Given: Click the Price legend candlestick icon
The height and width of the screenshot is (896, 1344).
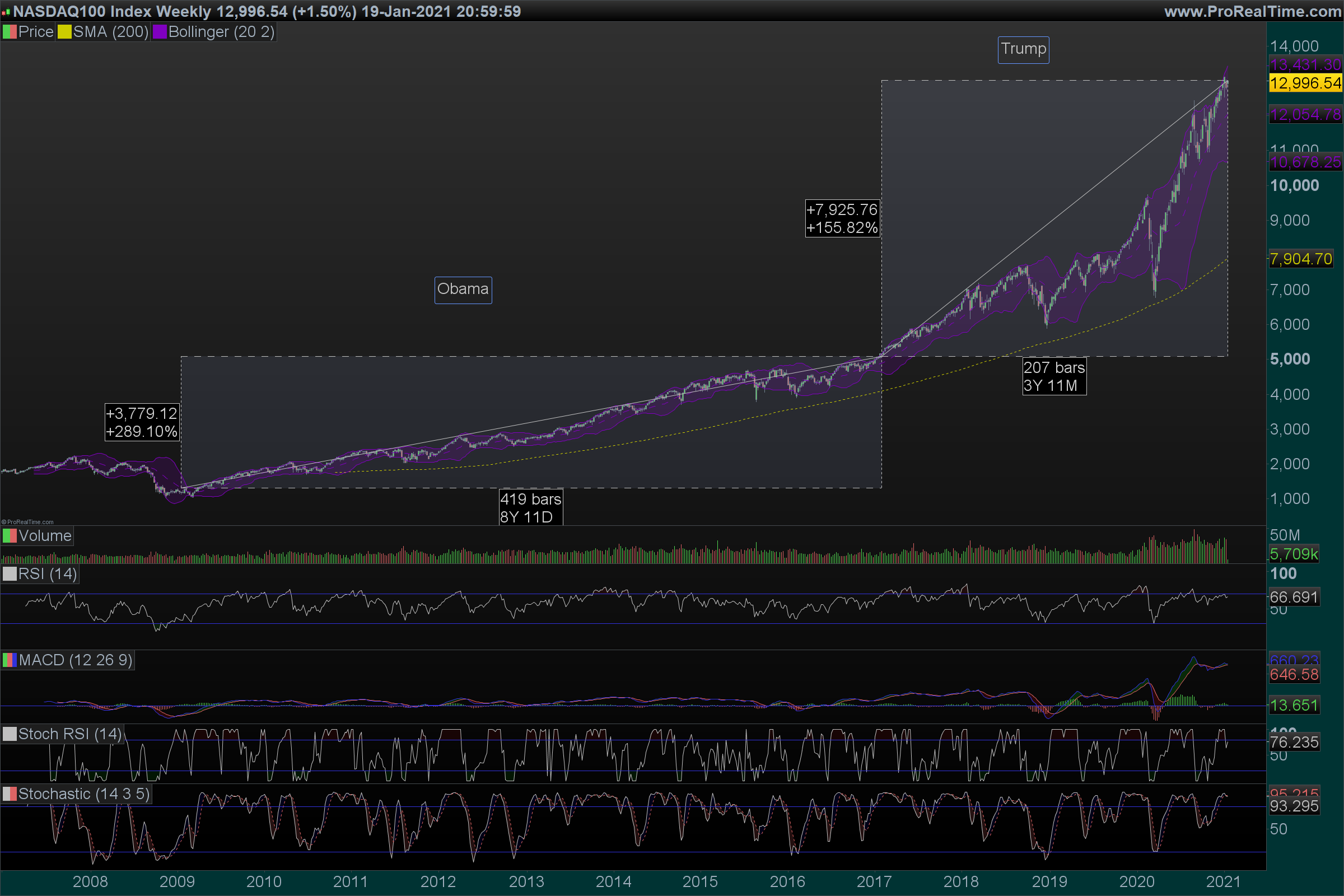Looking at the screenshot, I should (10, 32).
